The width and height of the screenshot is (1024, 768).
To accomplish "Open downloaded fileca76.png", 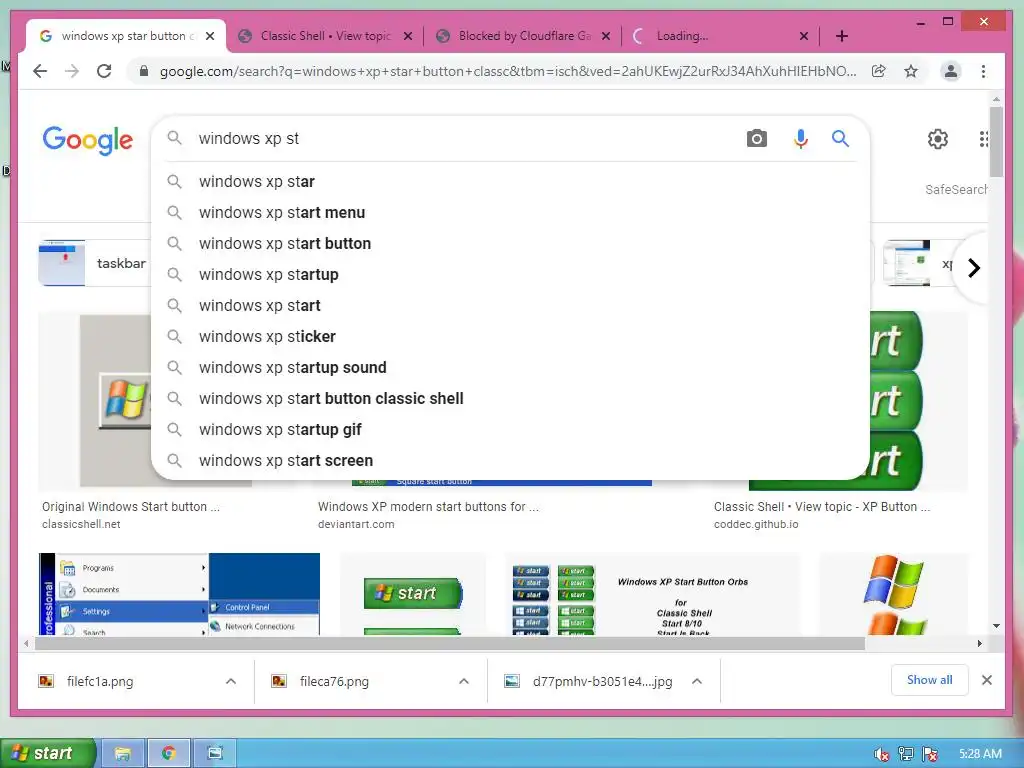I will [x=333, y=681].
